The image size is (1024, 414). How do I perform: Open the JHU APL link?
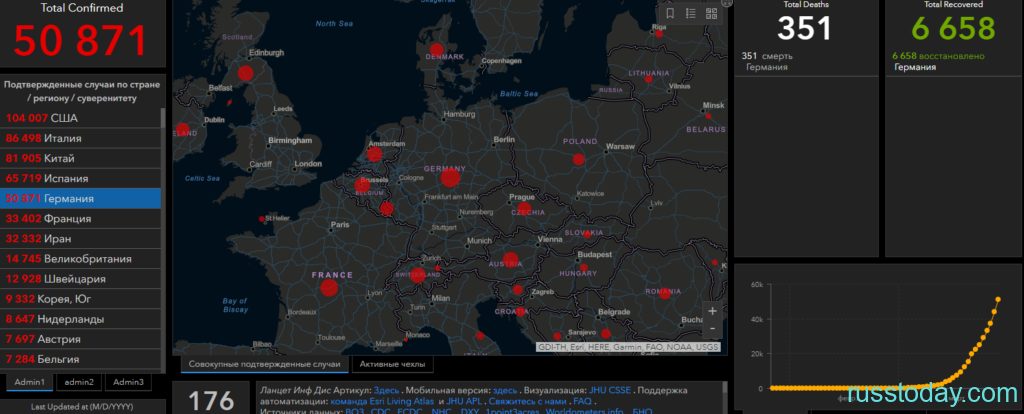pos(462,401)
